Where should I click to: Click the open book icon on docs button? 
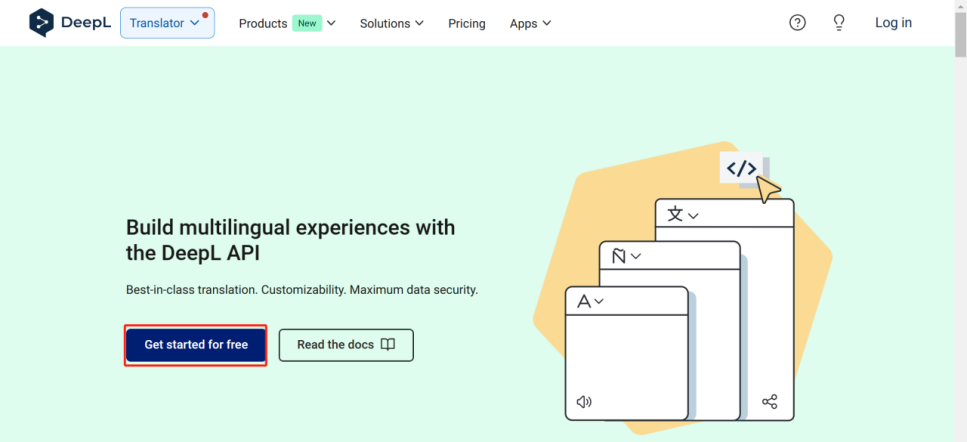click(388, 345)
